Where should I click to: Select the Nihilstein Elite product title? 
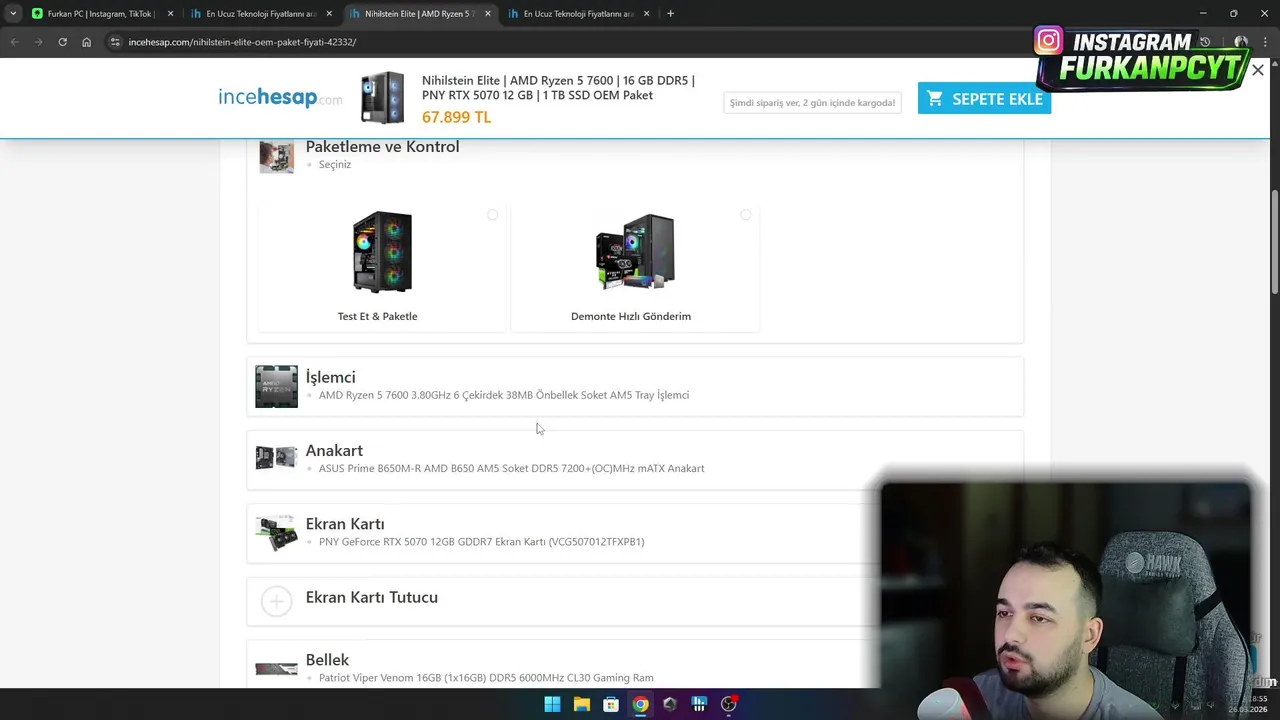point(558,88)
